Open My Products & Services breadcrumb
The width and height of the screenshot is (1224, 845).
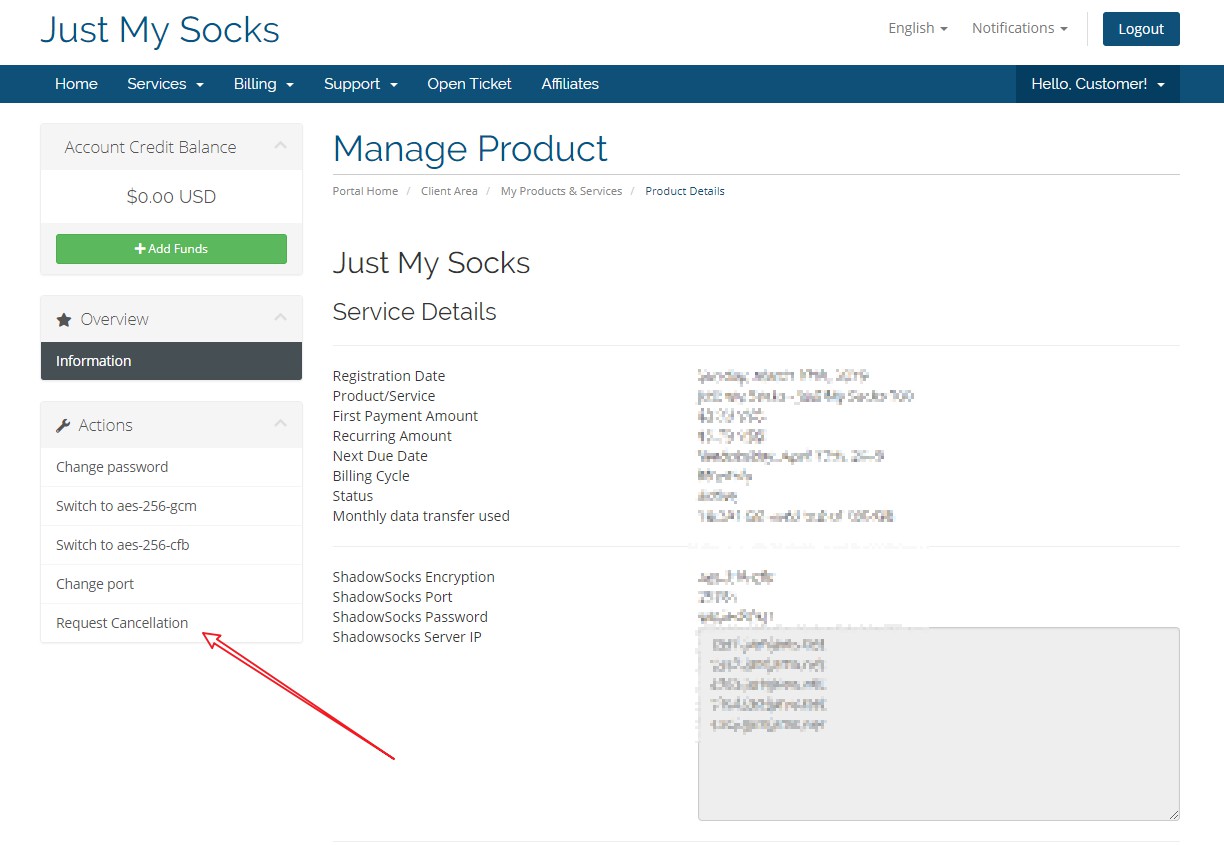coord(561,191)
